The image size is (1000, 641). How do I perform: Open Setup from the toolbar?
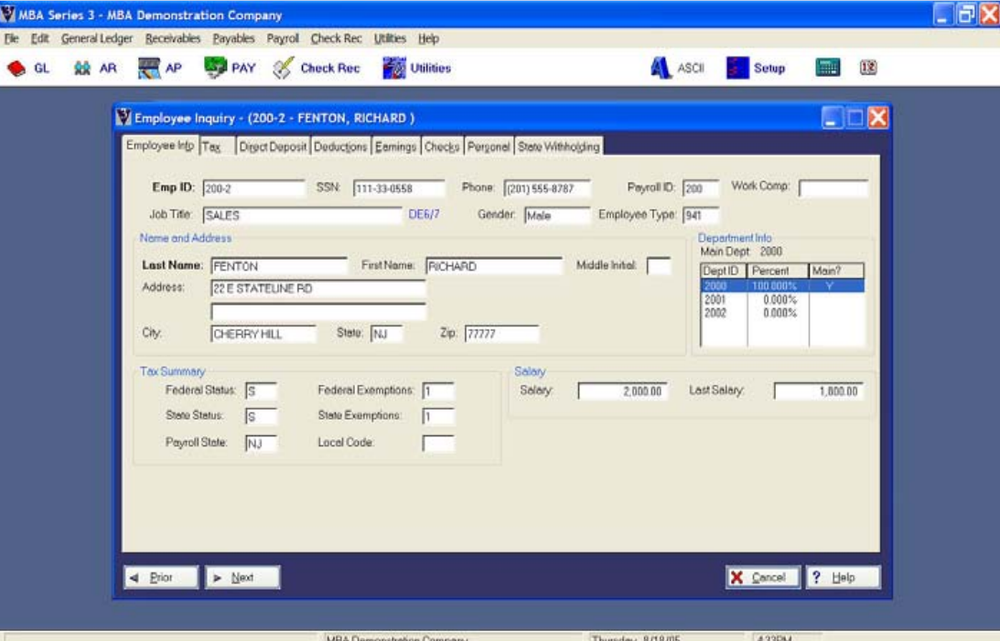click(x=756, y=68)
